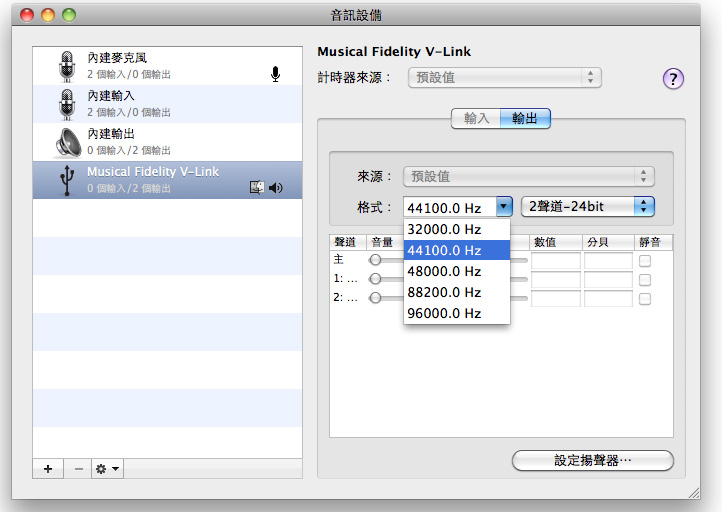This screenshot has height=512, width=722.
Task: Toggle mute checkbox for the 主 master channel
Action: pyautogui.click(x=645, y=261)
